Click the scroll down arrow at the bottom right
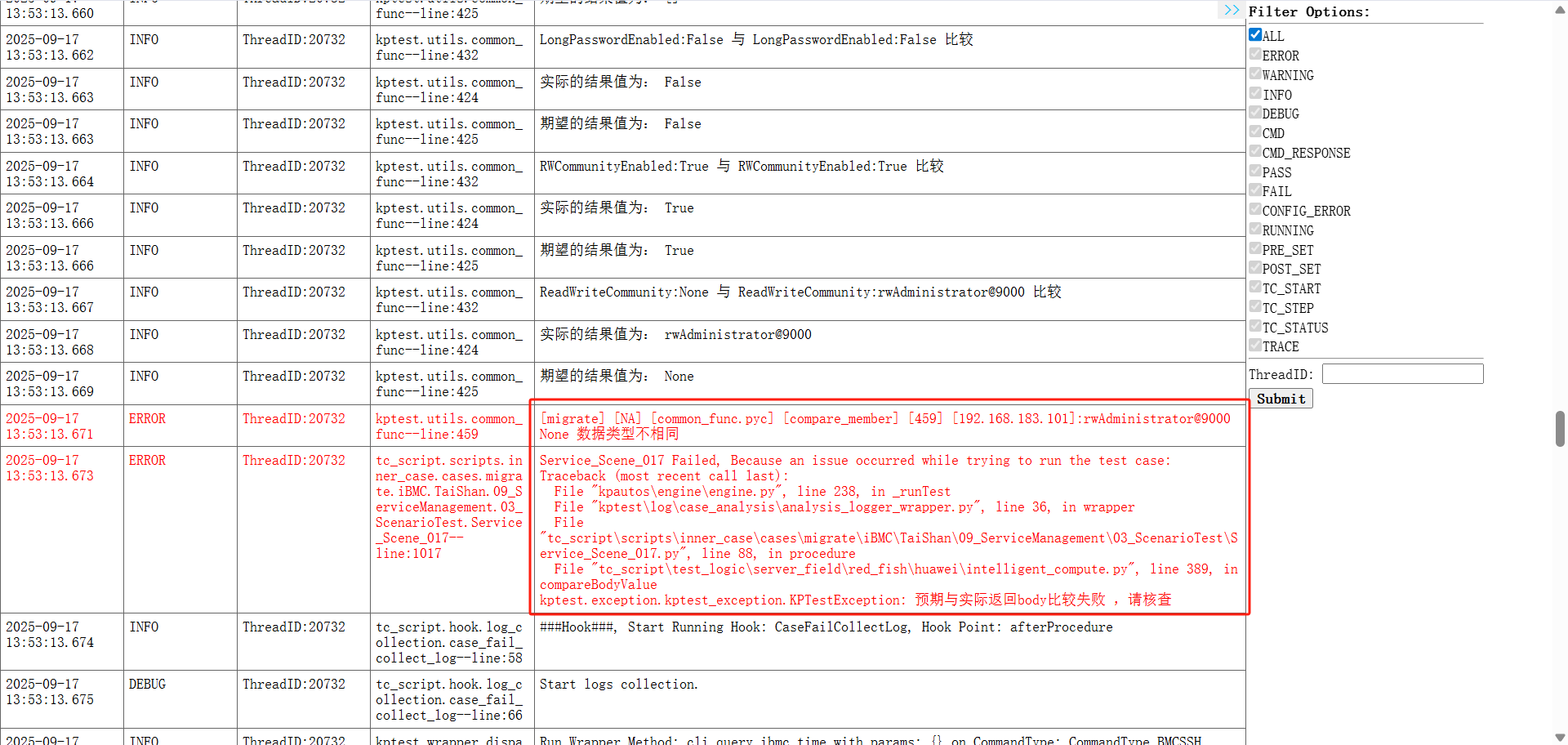This screenshot has width=1568, height=745. (1560, 737)
